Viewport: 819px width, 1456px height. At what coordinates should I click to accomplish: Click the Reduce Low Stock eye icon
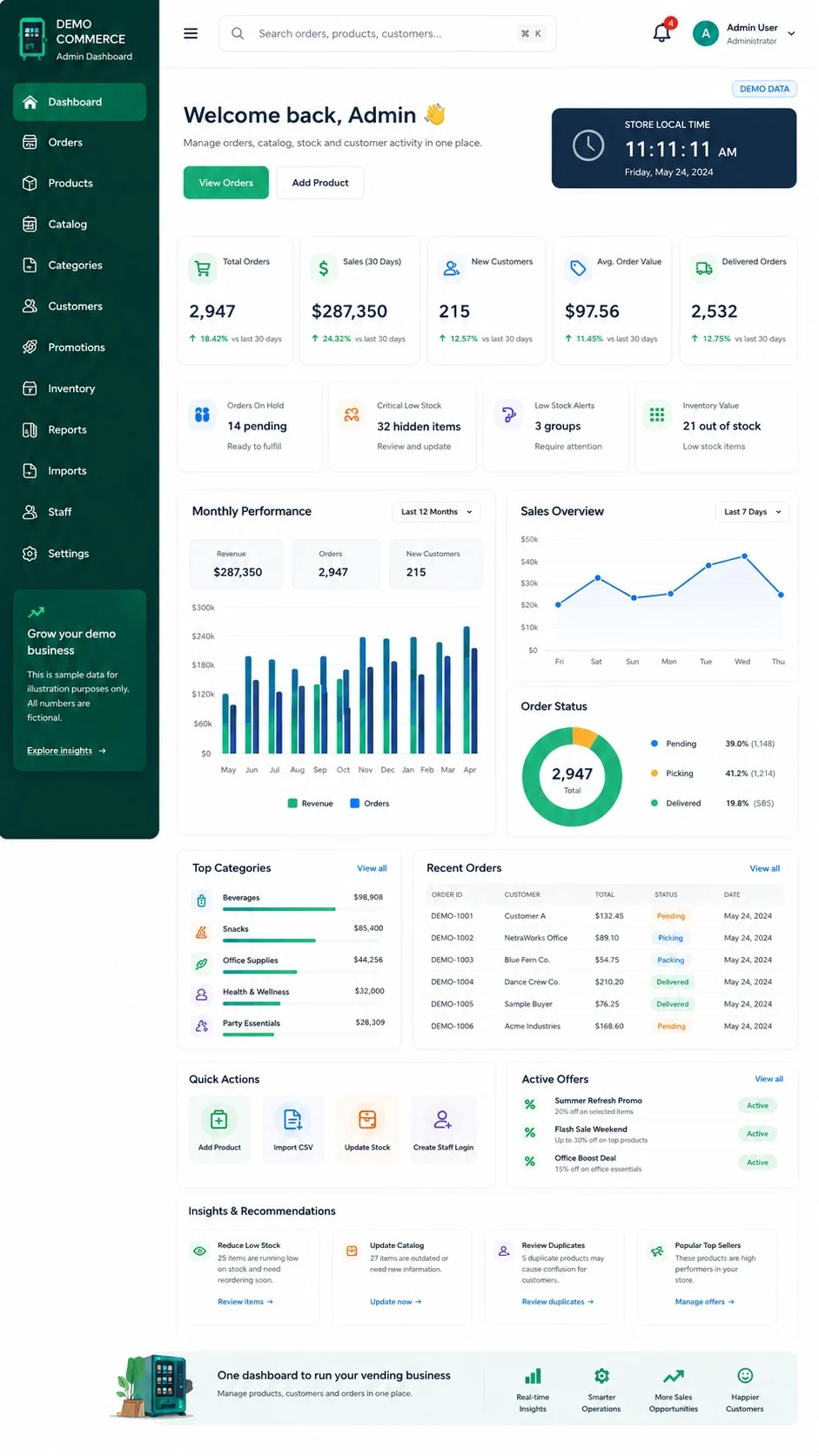199,1251
